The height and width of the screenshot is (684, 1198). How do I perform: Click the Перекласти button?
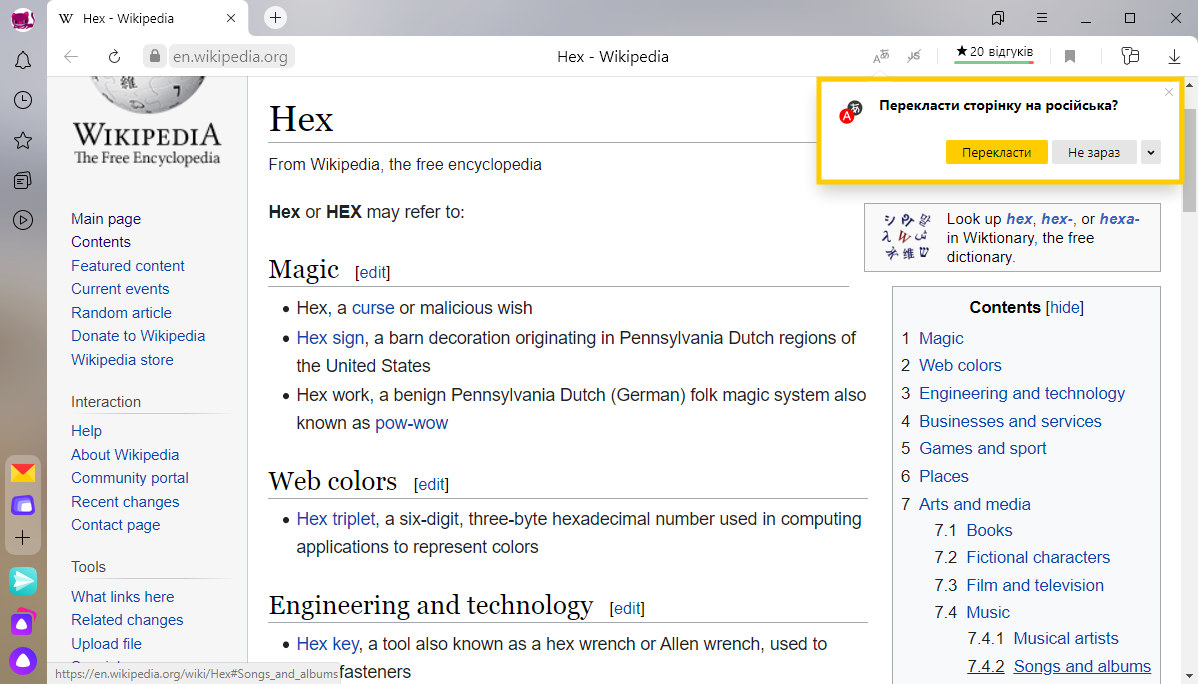(x=996, y=152)
